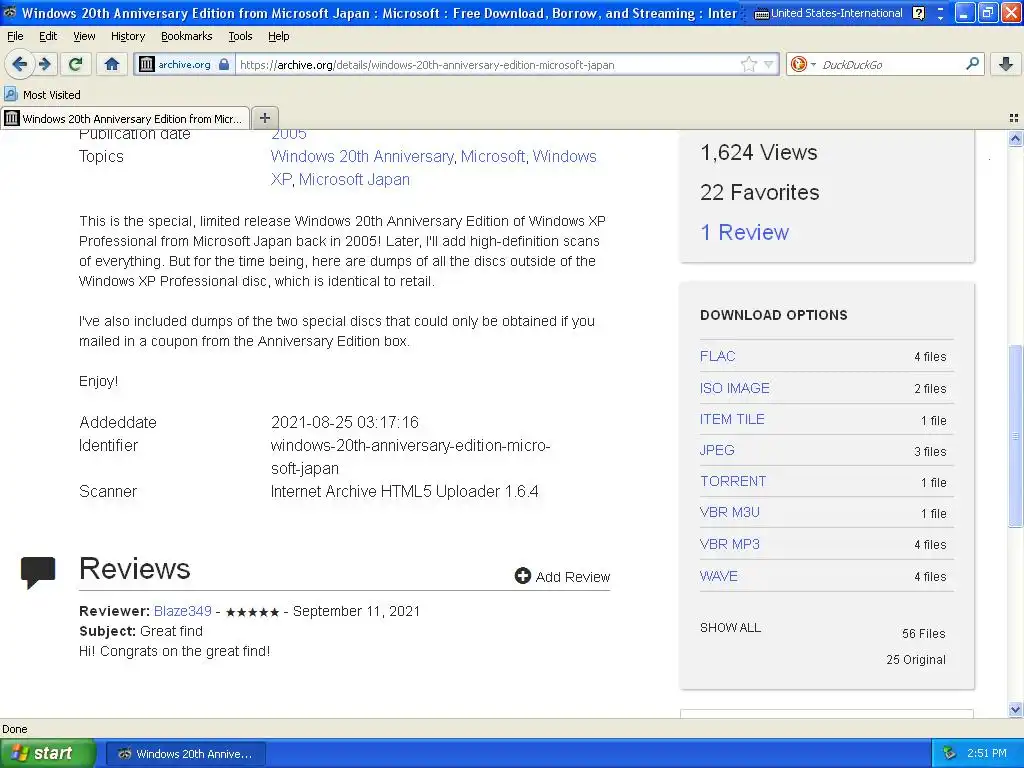The width and height of the screenshot is (1024, 768).
Task: Download the TORRENT file
Action: click(733, 481)
